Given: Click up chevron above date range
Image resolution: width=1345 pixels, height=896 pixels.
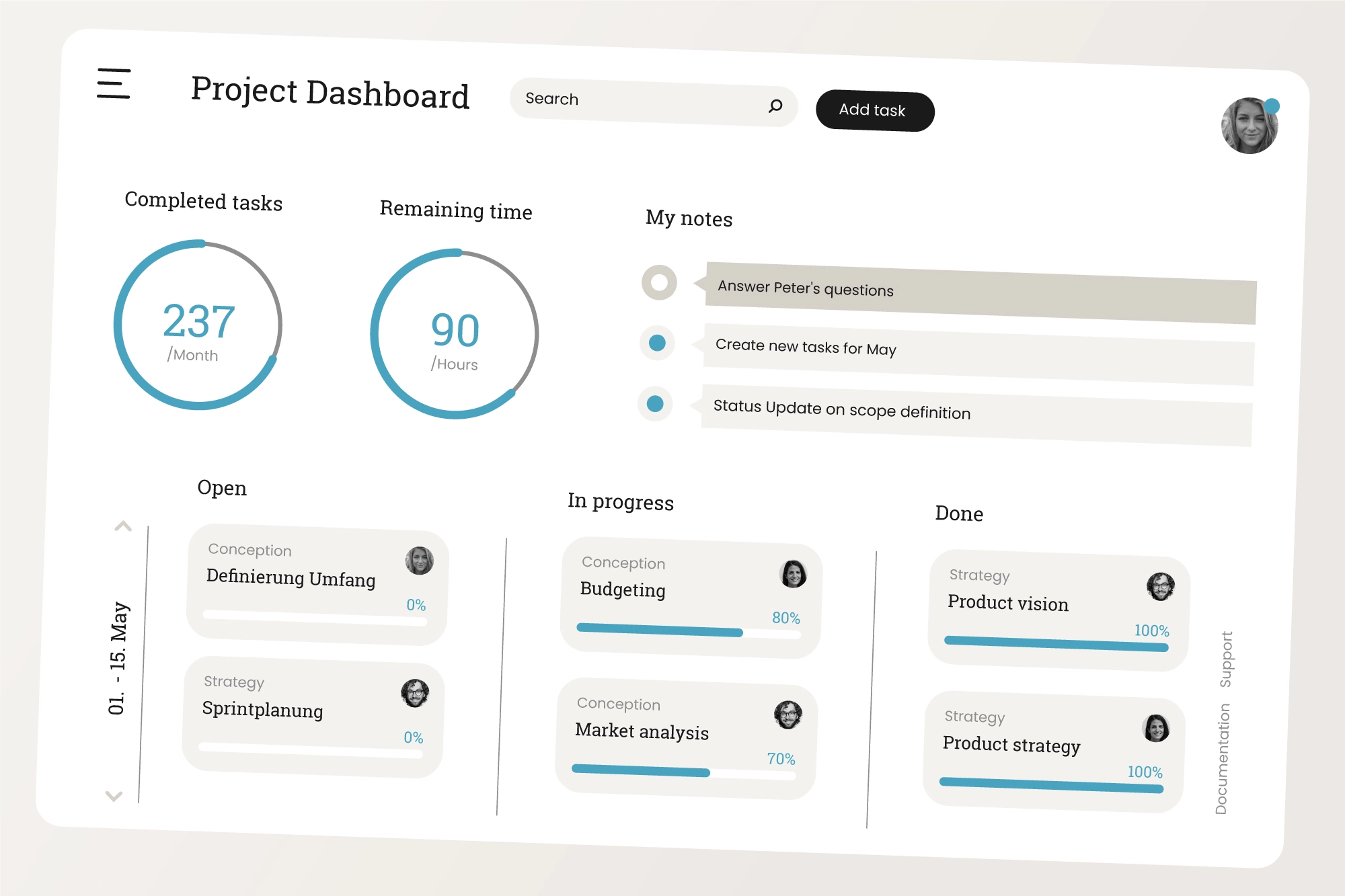Looking at the screenshot, I should [123, 526].
